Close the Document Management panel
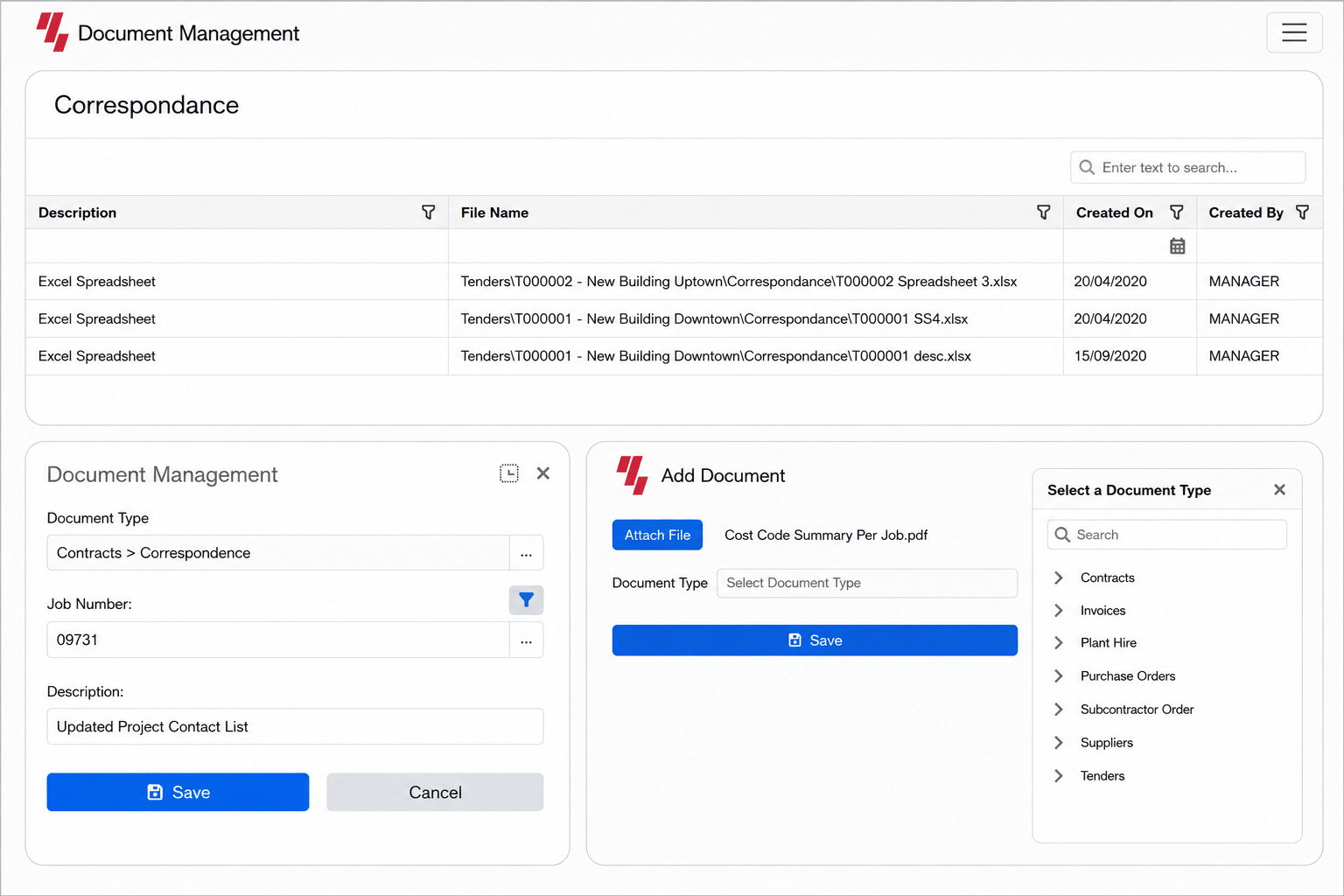The width and height of the screenshot is (1344, 896). (542, 473)
